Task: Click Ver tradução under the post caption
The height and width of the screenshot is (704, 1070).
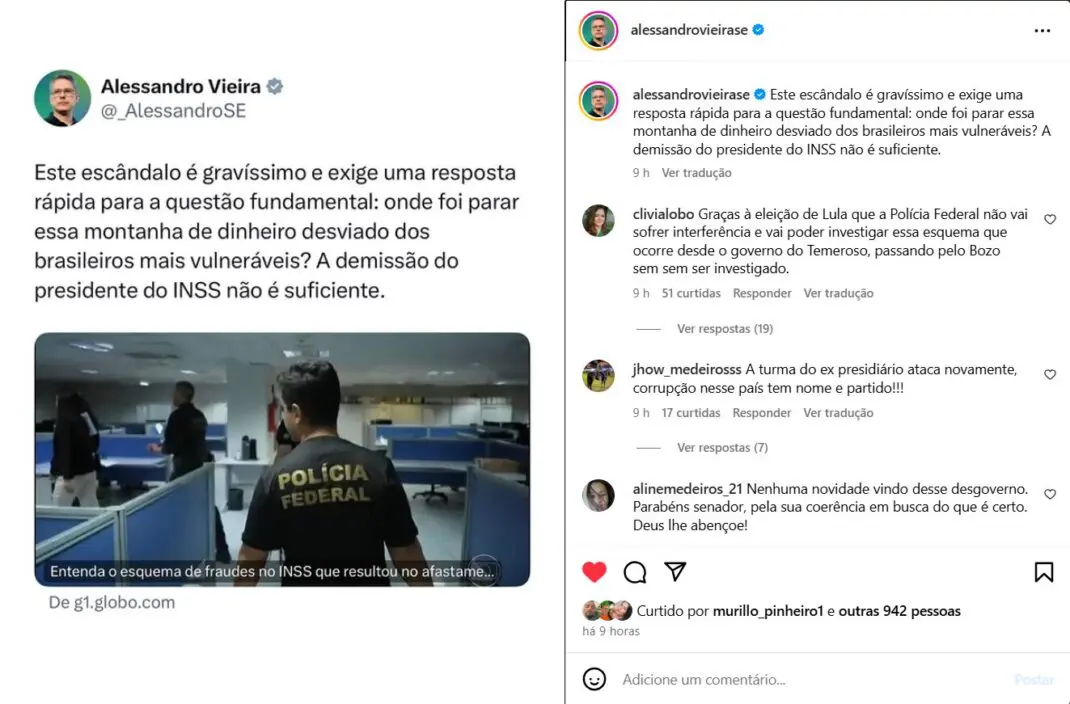Action: click(x=696, y=173)
